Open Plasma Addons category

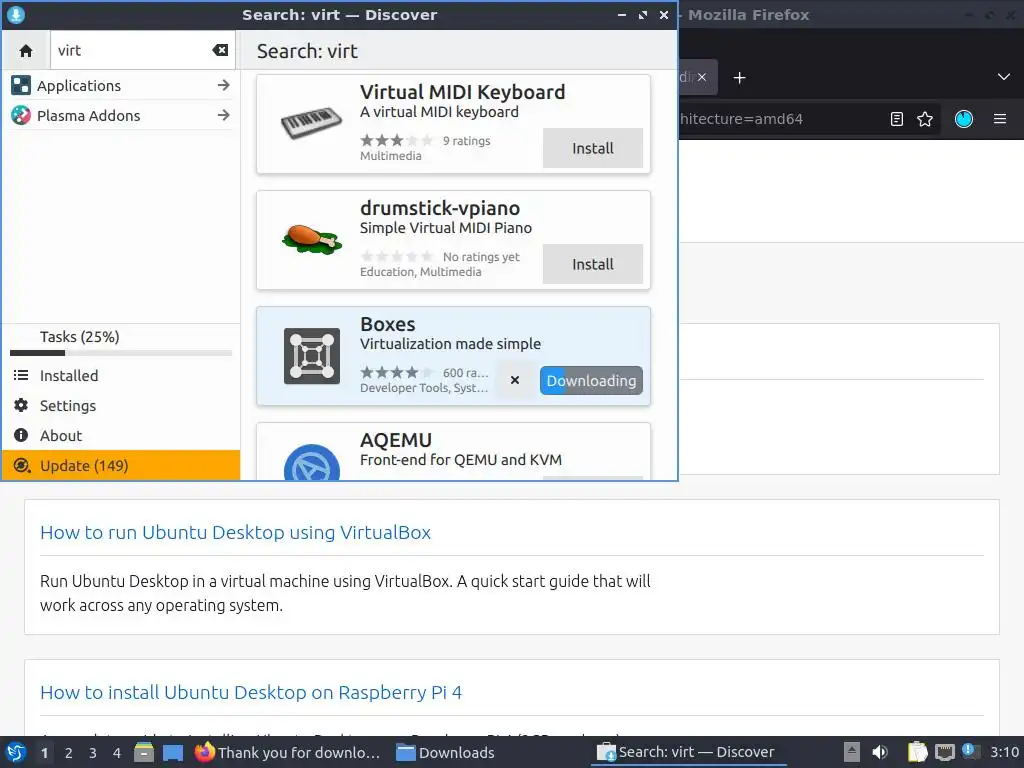click(121, 116)
